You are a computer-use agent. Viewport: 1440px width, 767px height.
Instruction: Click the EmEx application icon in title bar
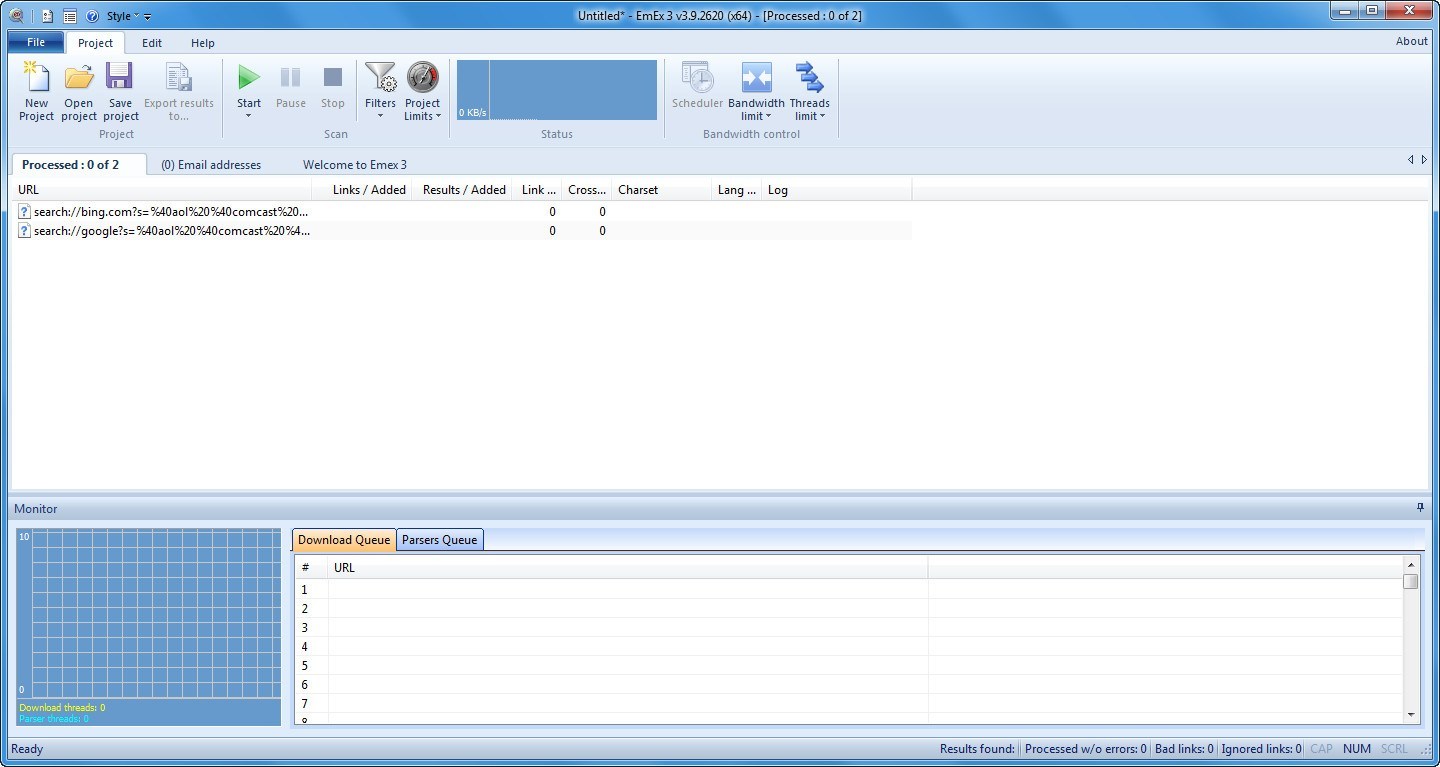point(17,15)
